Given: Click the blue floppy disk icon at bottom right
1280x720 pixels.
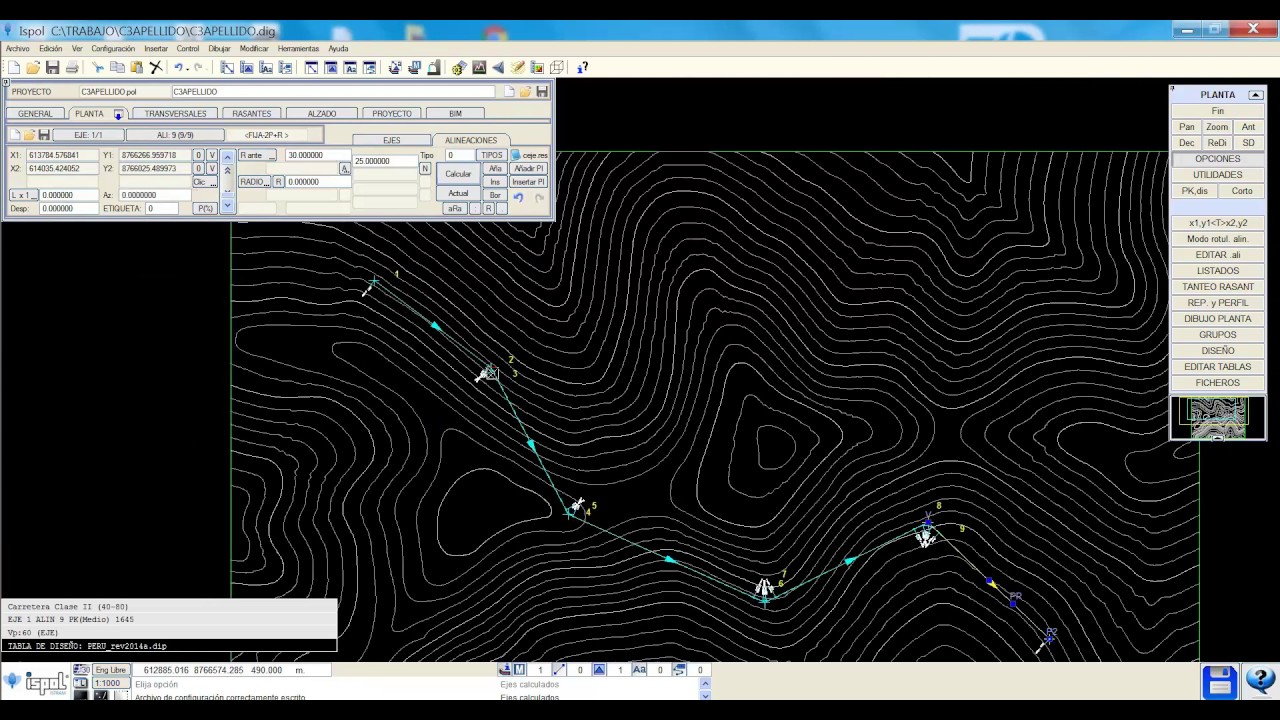Looking at the screenshot, I should [1220, 682].
